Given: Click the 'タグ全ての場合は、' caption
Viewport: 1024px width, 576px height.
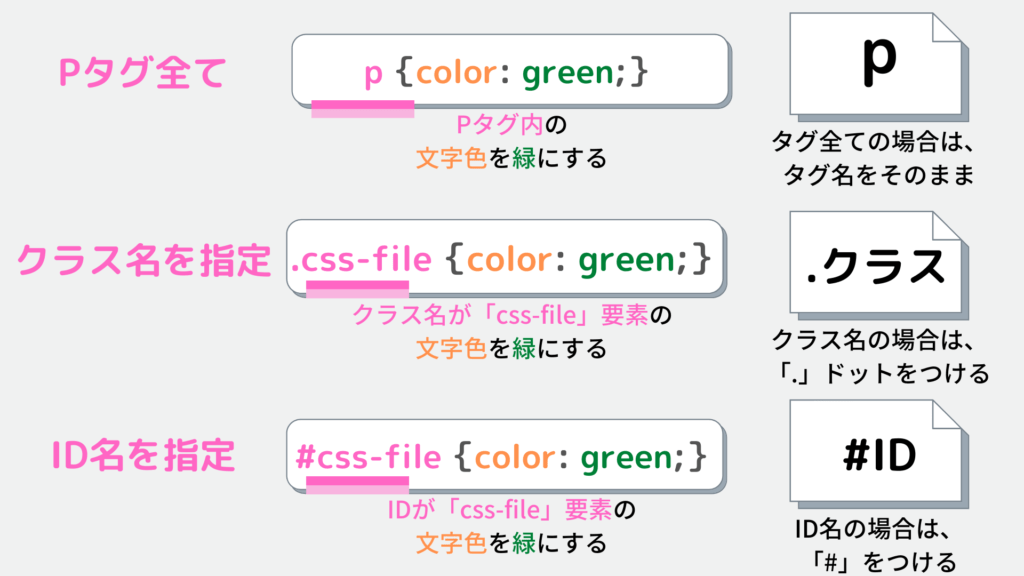Looking at the screenshot, I should tap(872, 141).
